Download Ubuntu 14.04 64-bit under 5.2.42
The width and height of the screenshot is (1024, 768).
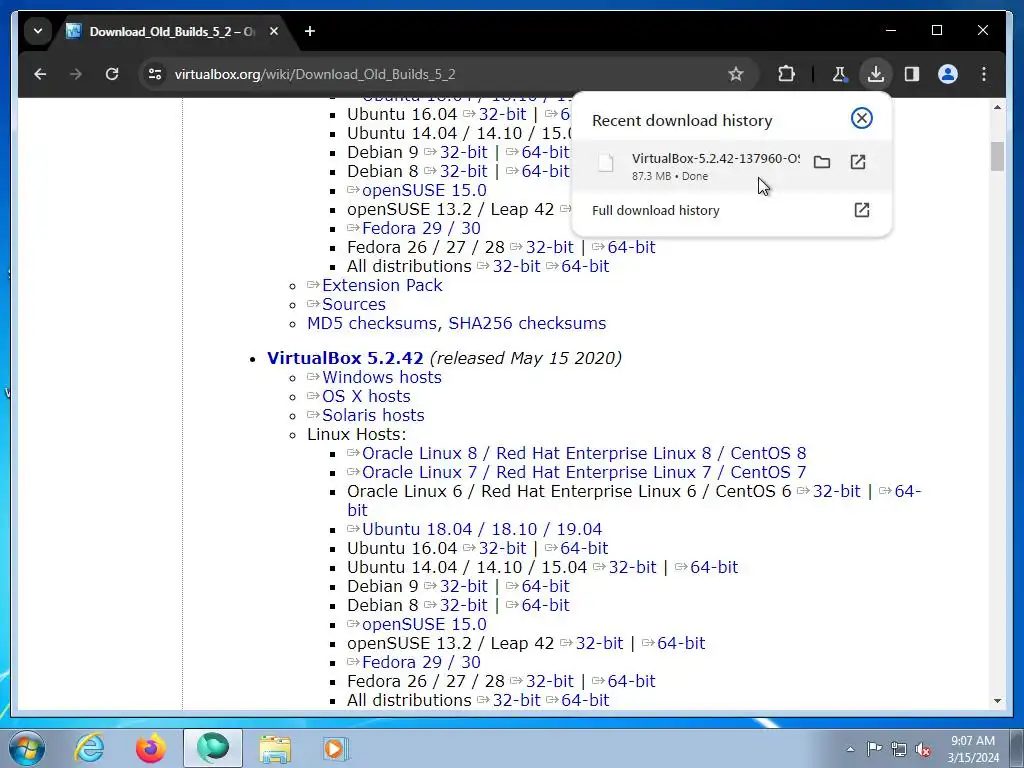pos(714,567)
